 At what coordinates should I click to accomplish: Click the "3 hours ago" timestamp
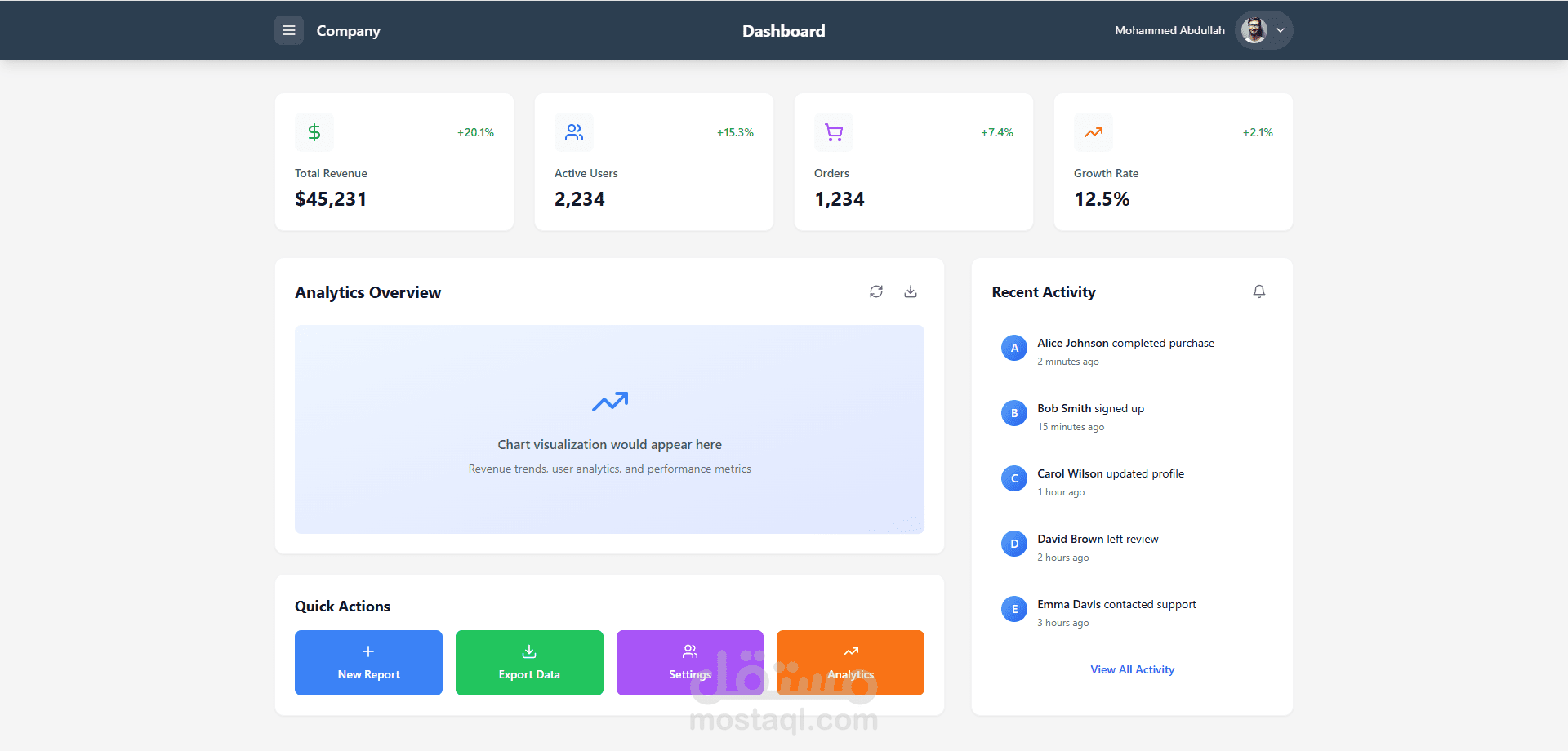(1063, 623)
